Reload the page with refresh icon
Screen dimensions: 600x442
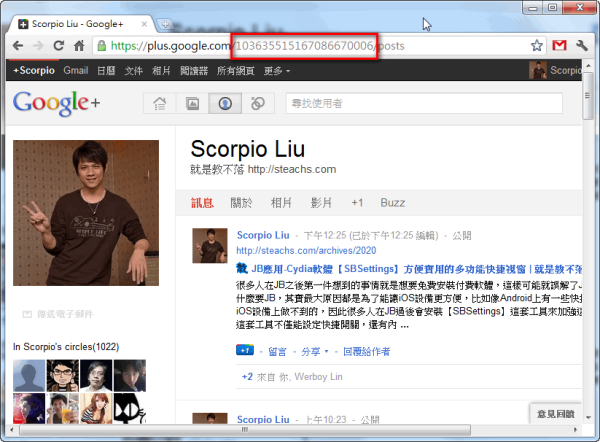tap(59, 46)
